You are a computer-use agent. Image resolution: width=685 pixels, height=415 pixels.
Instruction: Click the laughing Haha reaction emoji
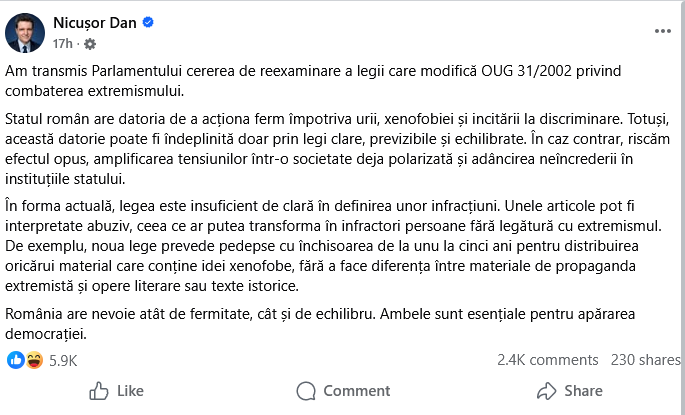[x=32, y=360]
